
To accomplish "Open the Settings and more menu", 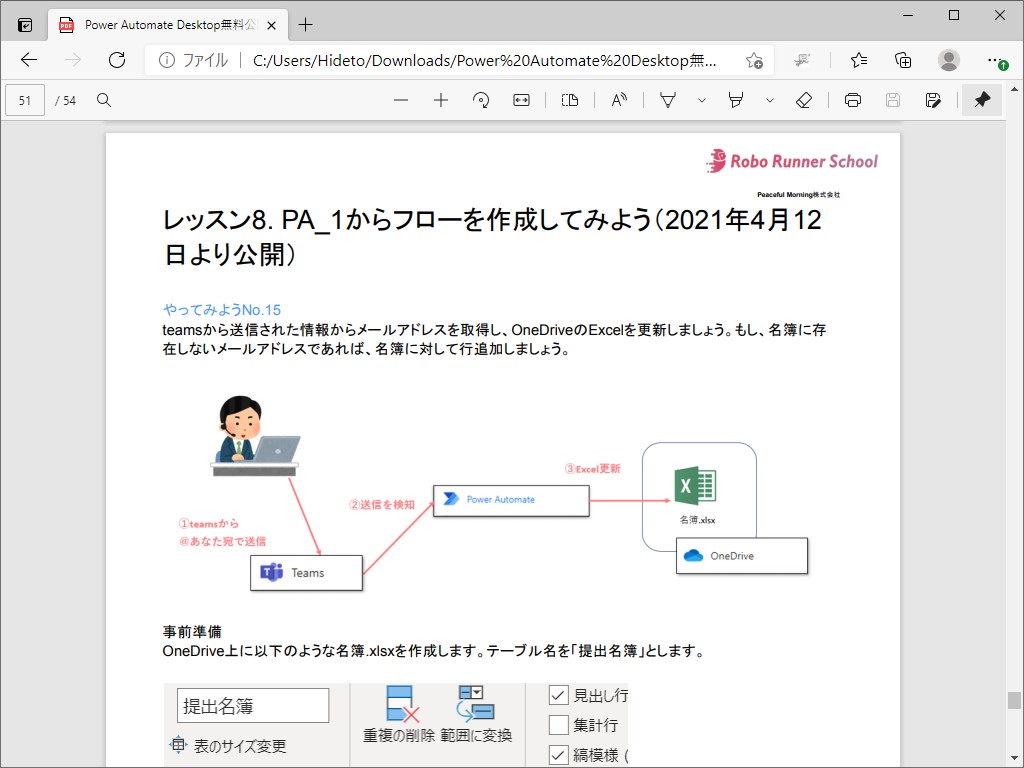I will point(994,60).
